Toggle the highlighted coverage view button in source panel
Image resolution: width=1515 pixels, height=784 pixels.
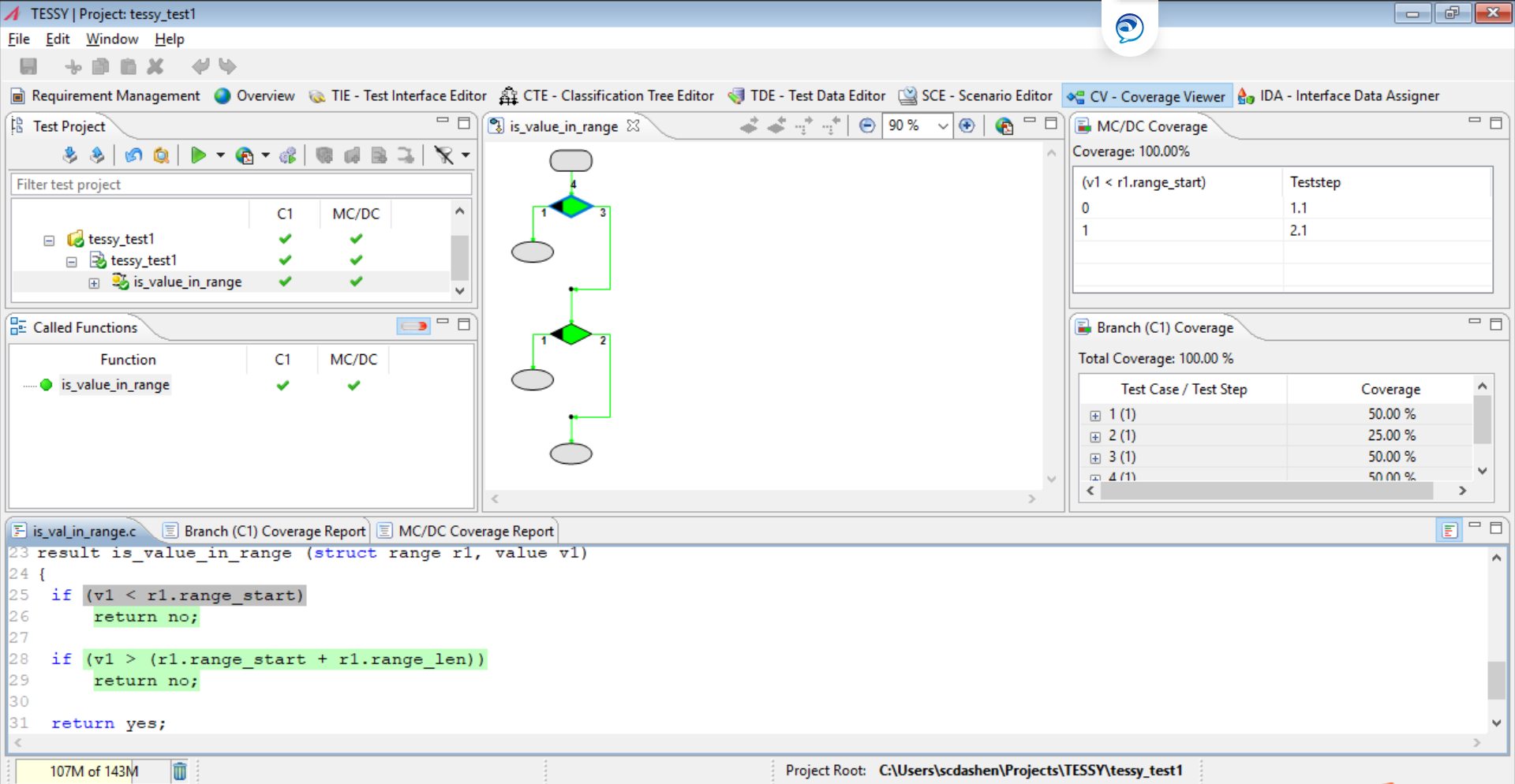pyautogui.click(x=1450, y=530)
